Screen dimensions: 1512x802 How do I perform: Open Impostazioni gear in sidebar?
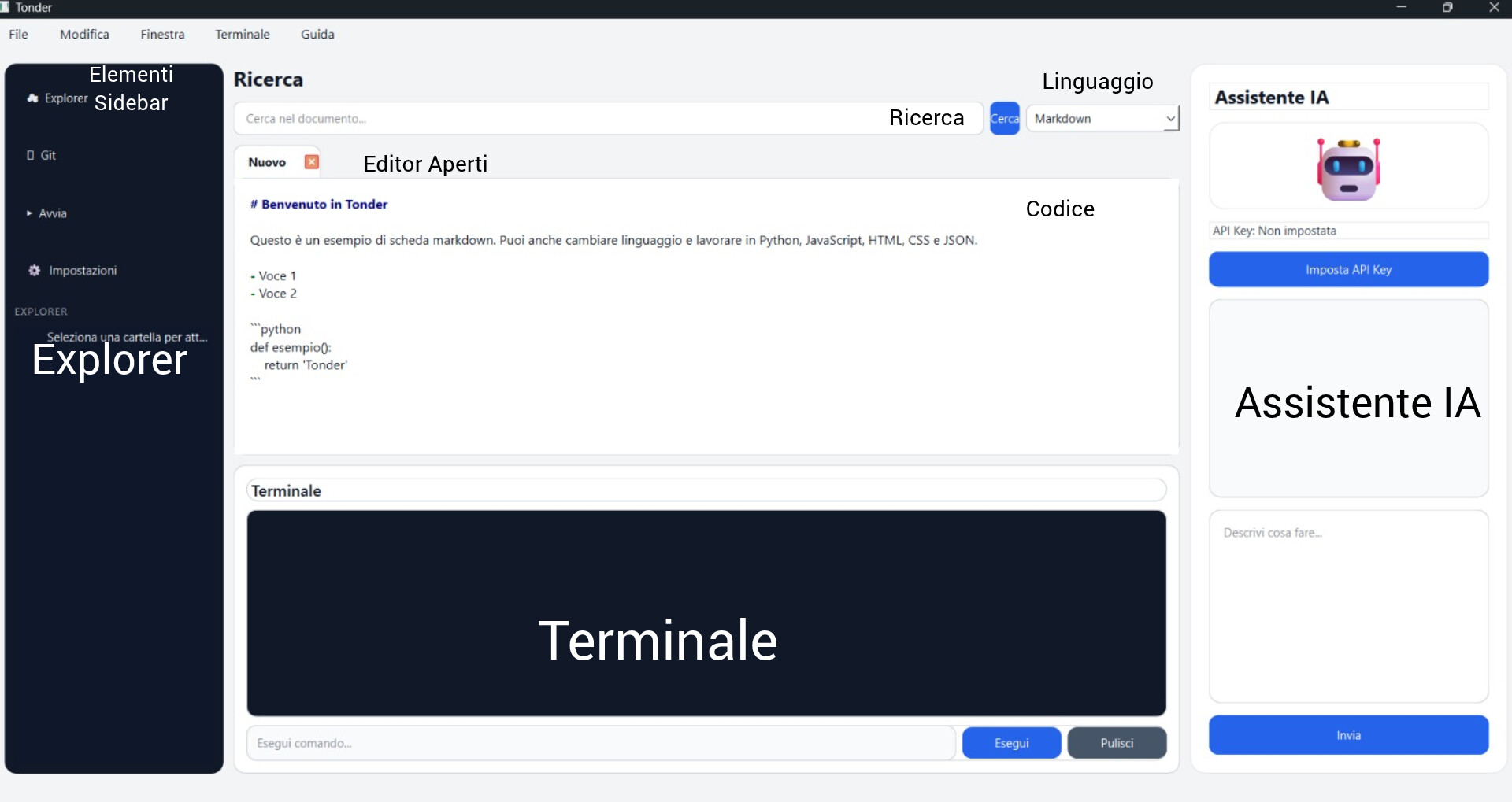(x=34, y=271)
